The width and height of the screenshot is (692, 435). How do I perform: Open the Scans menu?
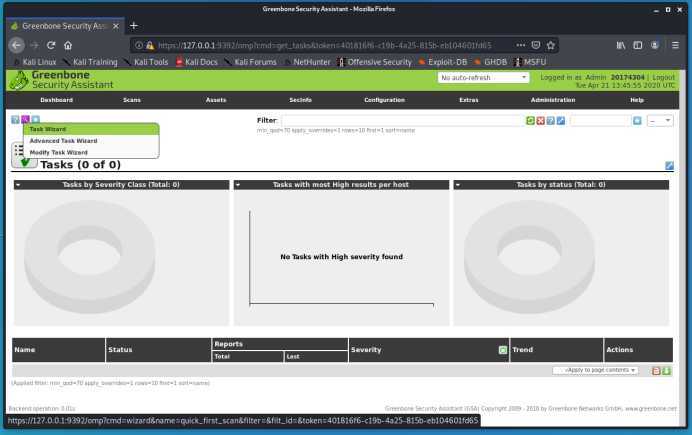(x=132, y=100)
